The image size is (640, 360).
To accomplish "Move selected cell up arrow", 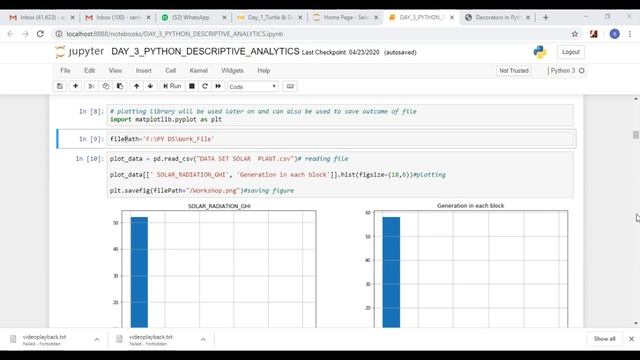I will [x=137, y=86].
